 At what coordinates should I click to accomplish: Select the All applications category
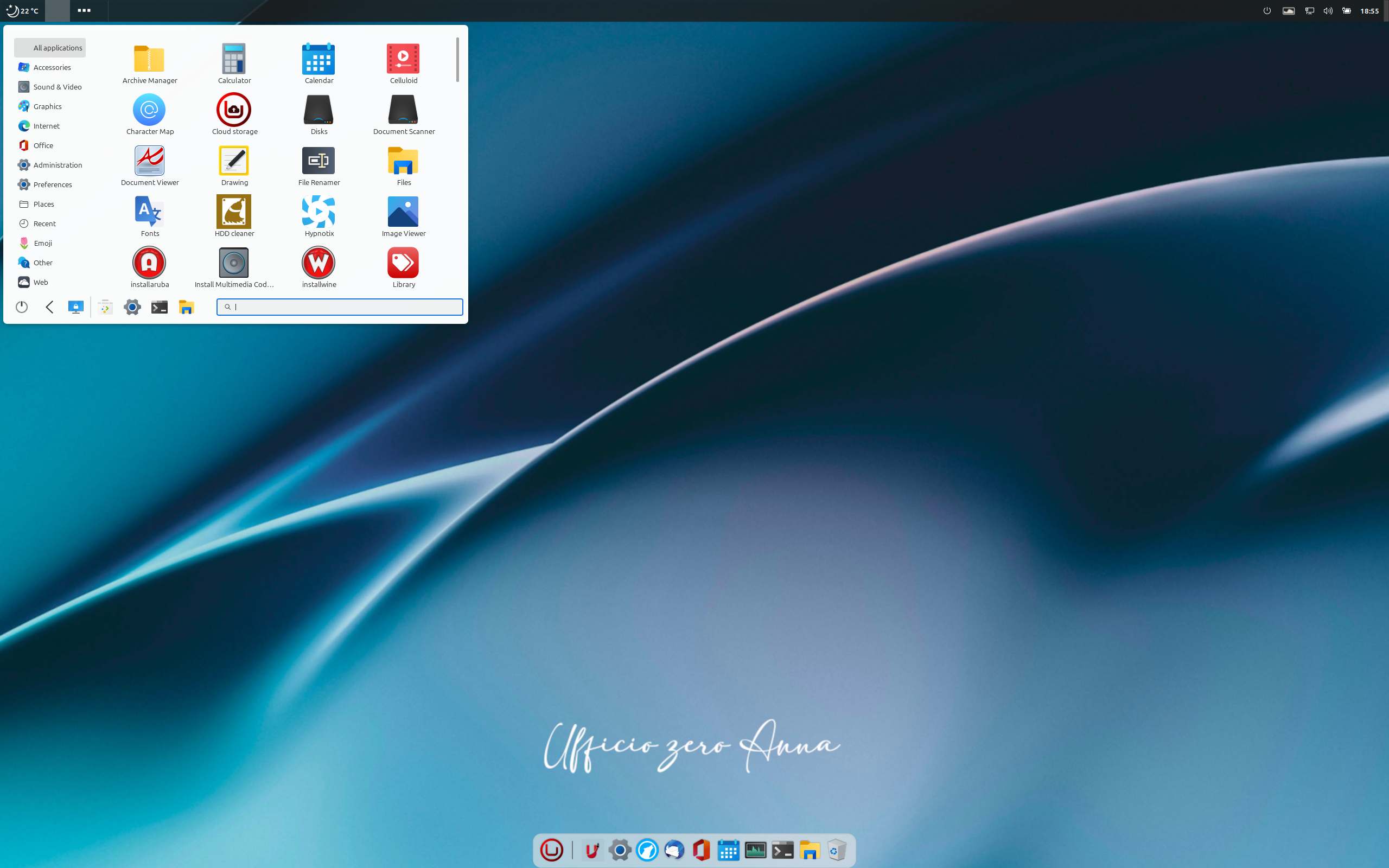click(50, 48)
